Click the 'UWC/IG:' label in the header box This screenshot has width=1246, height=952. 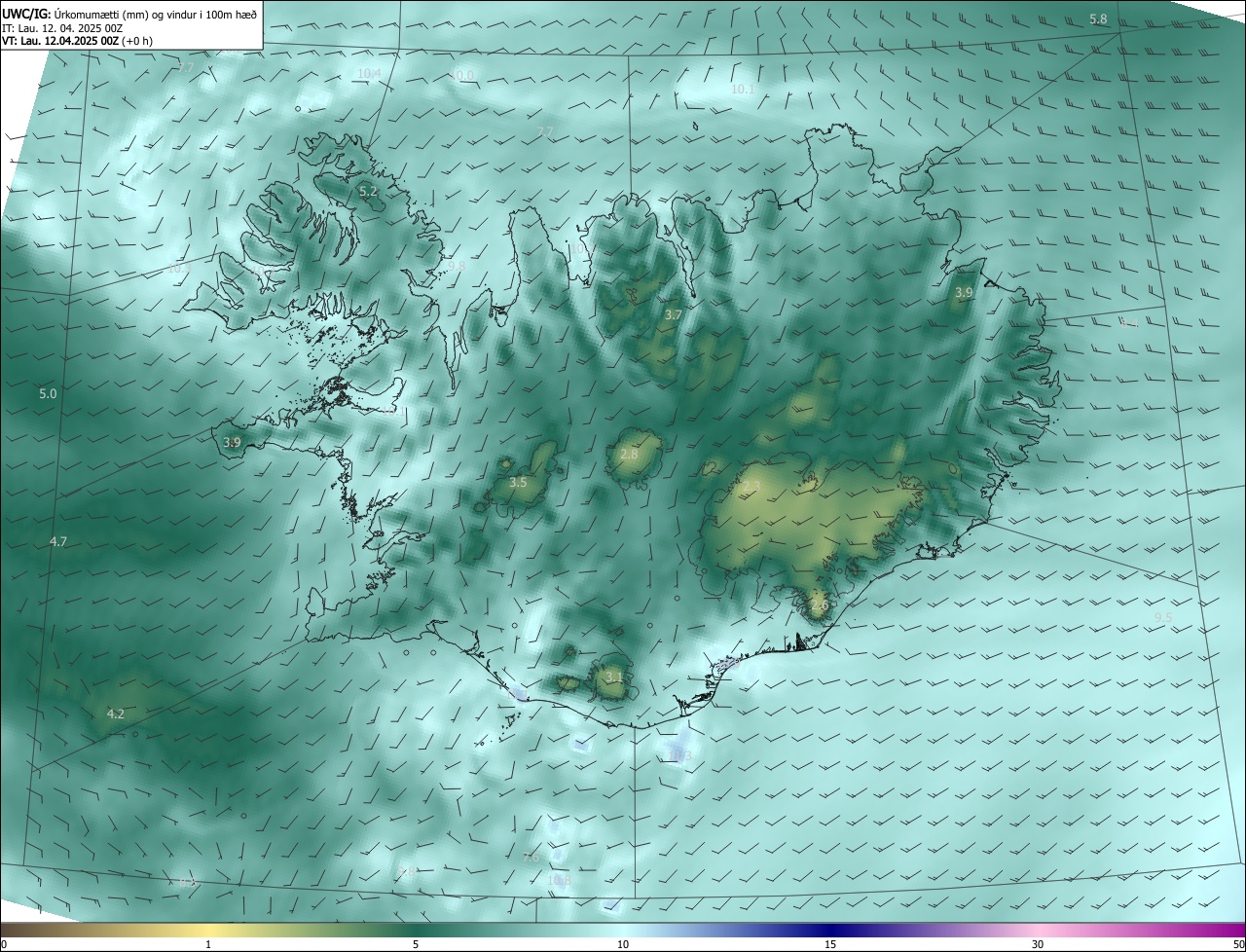coord(26,14)
